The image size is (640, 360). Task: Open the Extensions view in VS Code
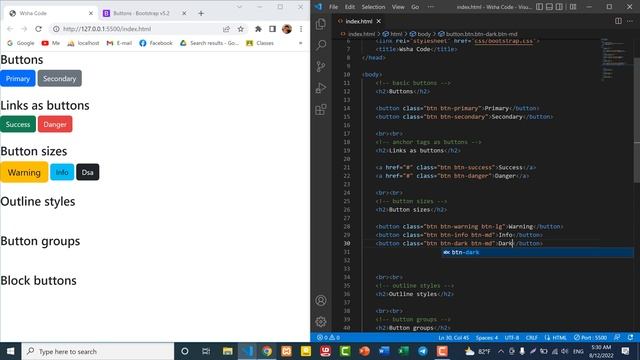321,109
